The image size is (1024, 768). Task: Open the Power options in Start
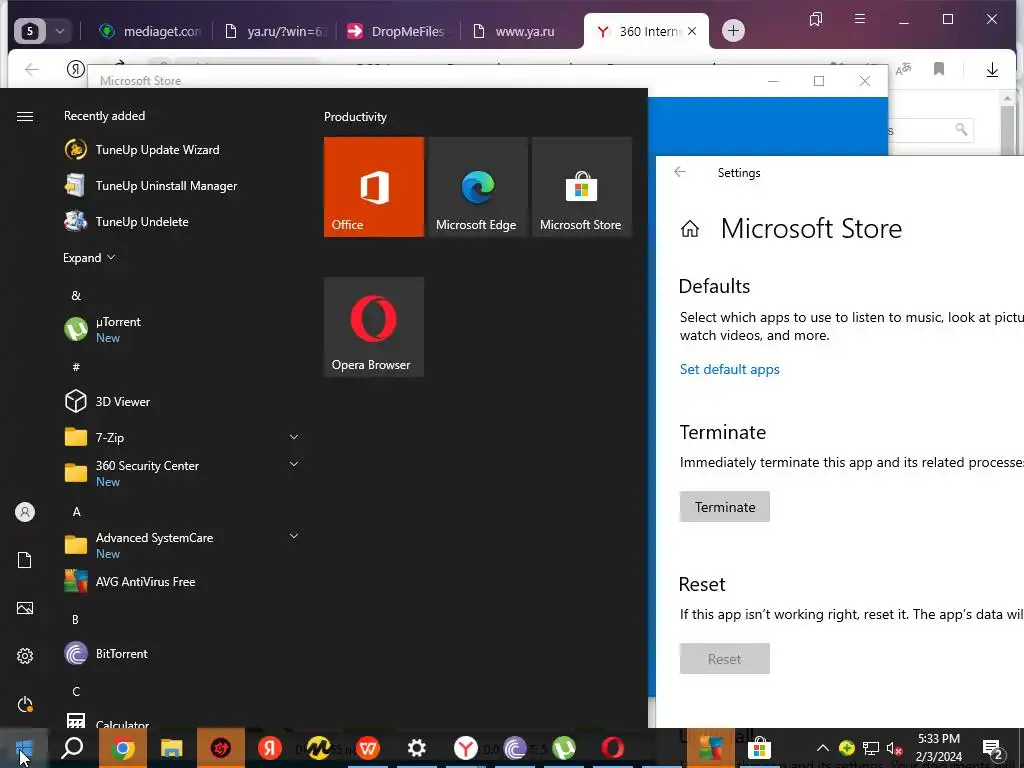(25, 705)
